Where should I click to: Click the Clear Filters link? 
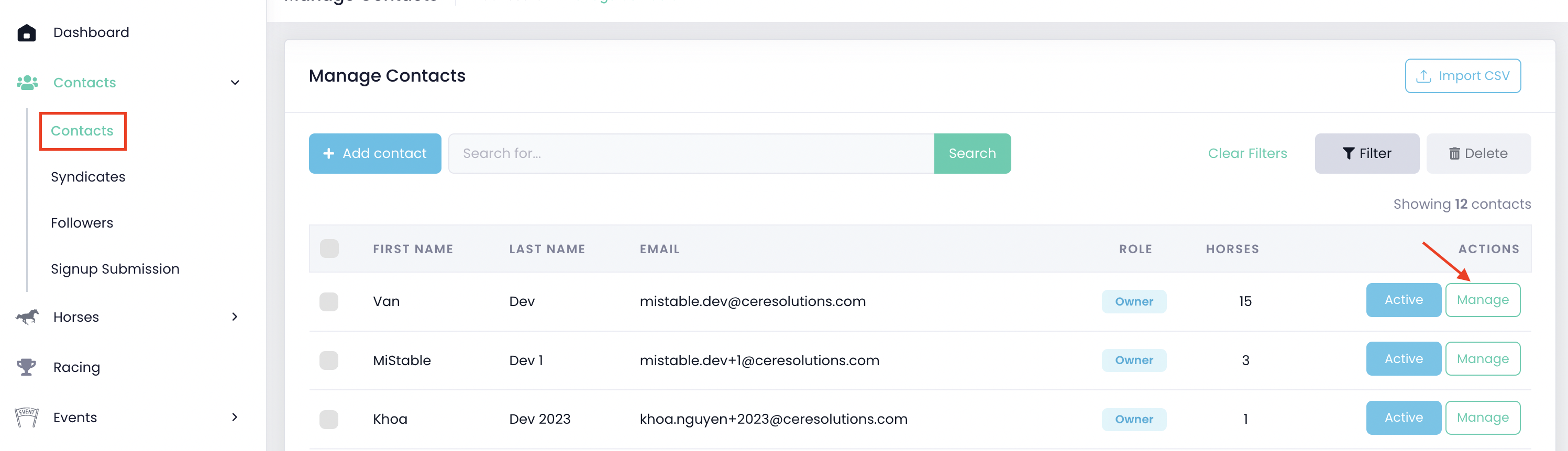tap(1247, 154)
